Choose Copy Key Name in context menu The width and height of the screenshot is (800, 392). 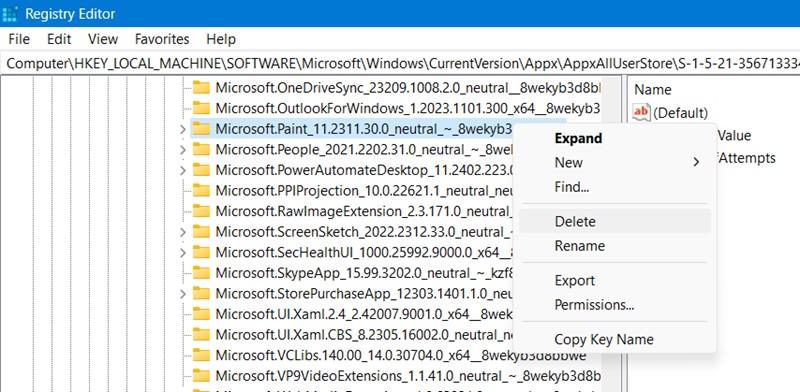click(614, 339)
